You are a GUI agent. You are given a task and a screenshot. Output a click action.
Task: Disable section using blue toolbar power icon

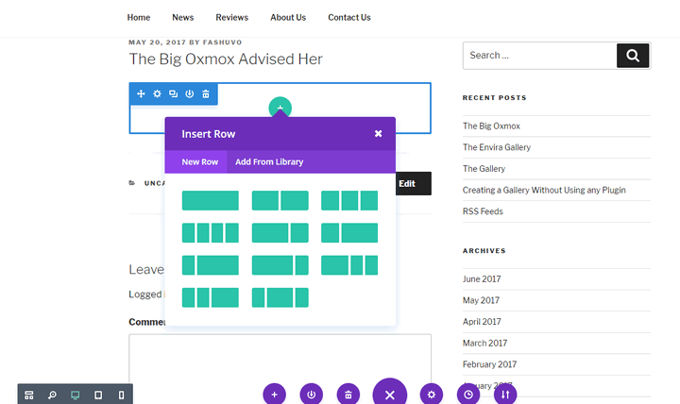pyautogui.click(x=190, y=94)
